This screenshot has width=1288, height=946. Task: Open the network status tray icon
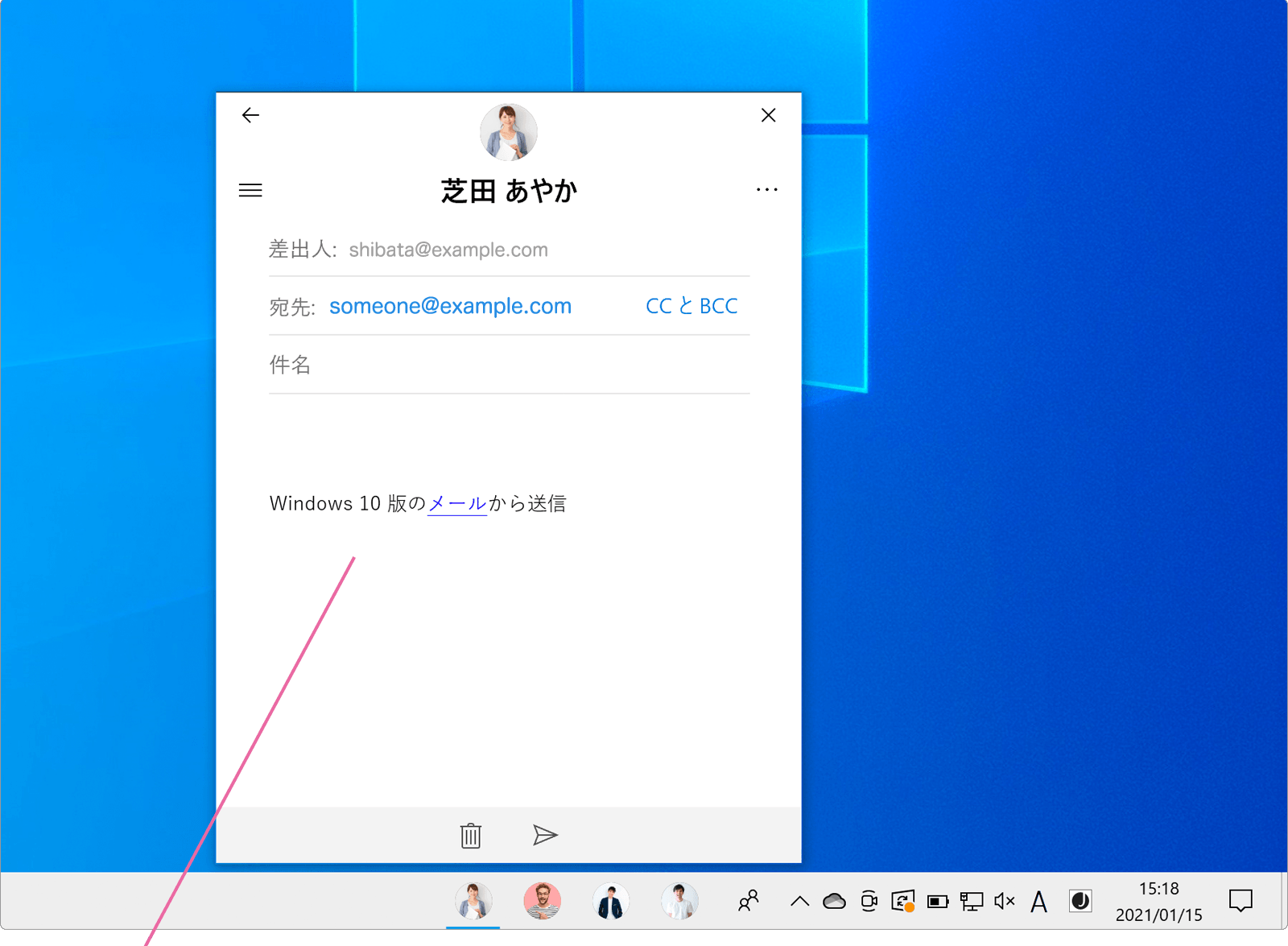click(x=972, y=902)
